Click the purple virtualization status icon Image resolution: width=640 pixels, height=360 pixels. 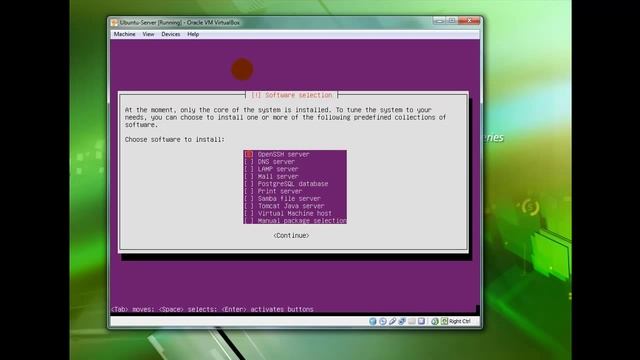pyautogui.click(x=421, y=321)
